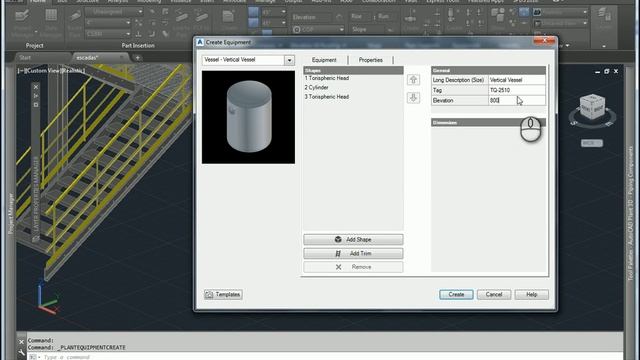Open command line customize wrench icon
The height and width of the screenshot is (360, 640).
(x=22, y=352)
